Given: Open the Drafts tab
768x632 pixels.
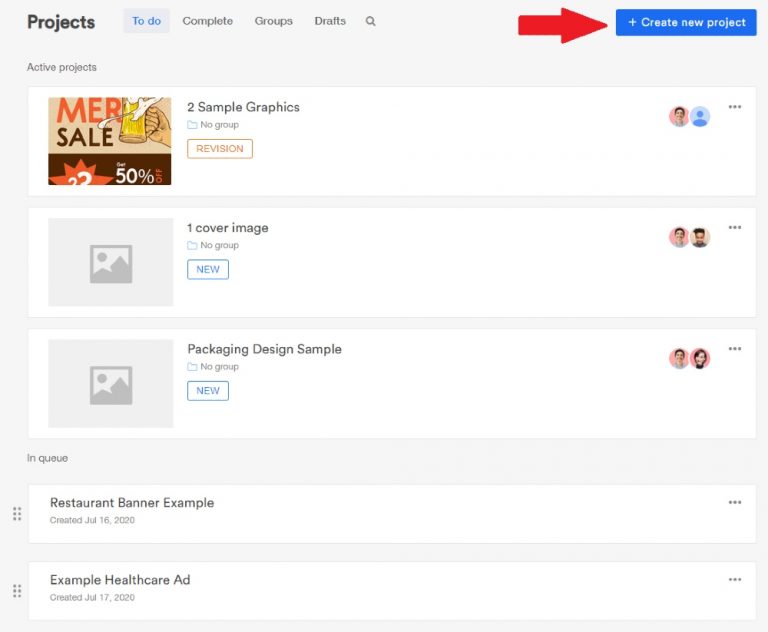Looking at the screenshot, I should coord(330,21).
